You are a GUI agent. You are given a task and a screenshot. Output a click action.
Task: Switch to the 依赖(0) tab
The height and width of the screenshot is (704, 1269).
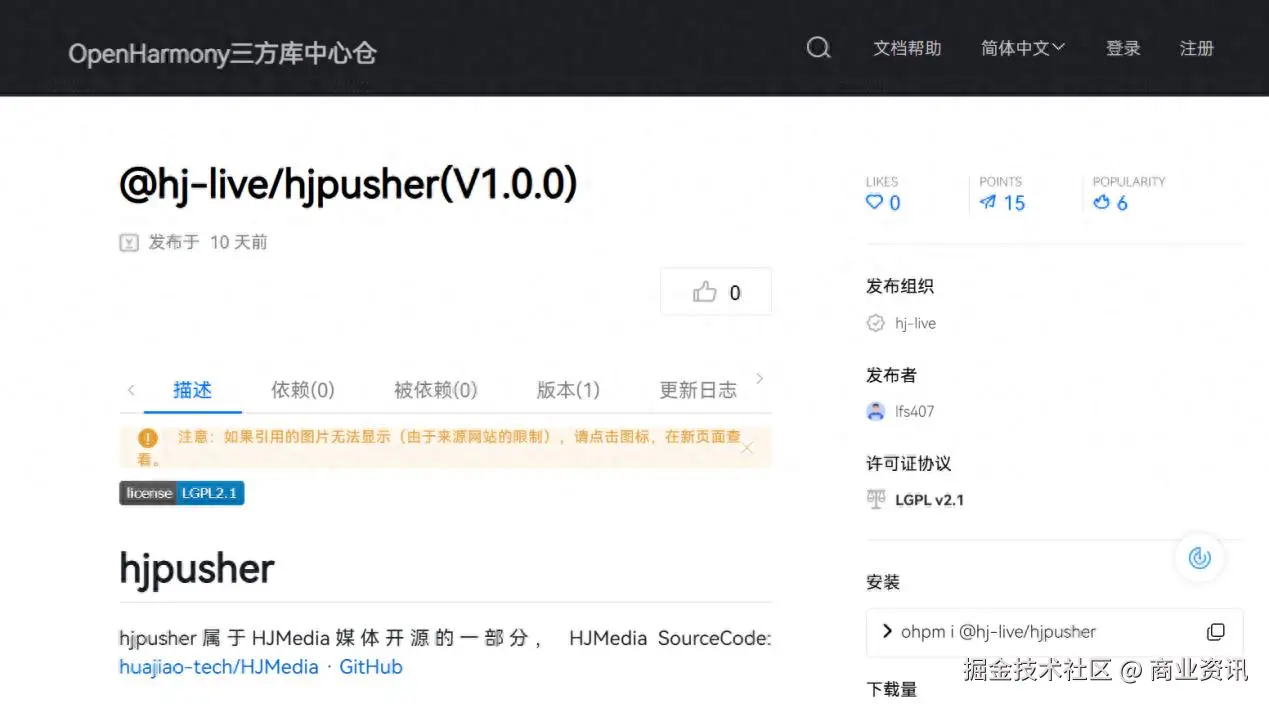pyautogui.click(x=303, y=390)
